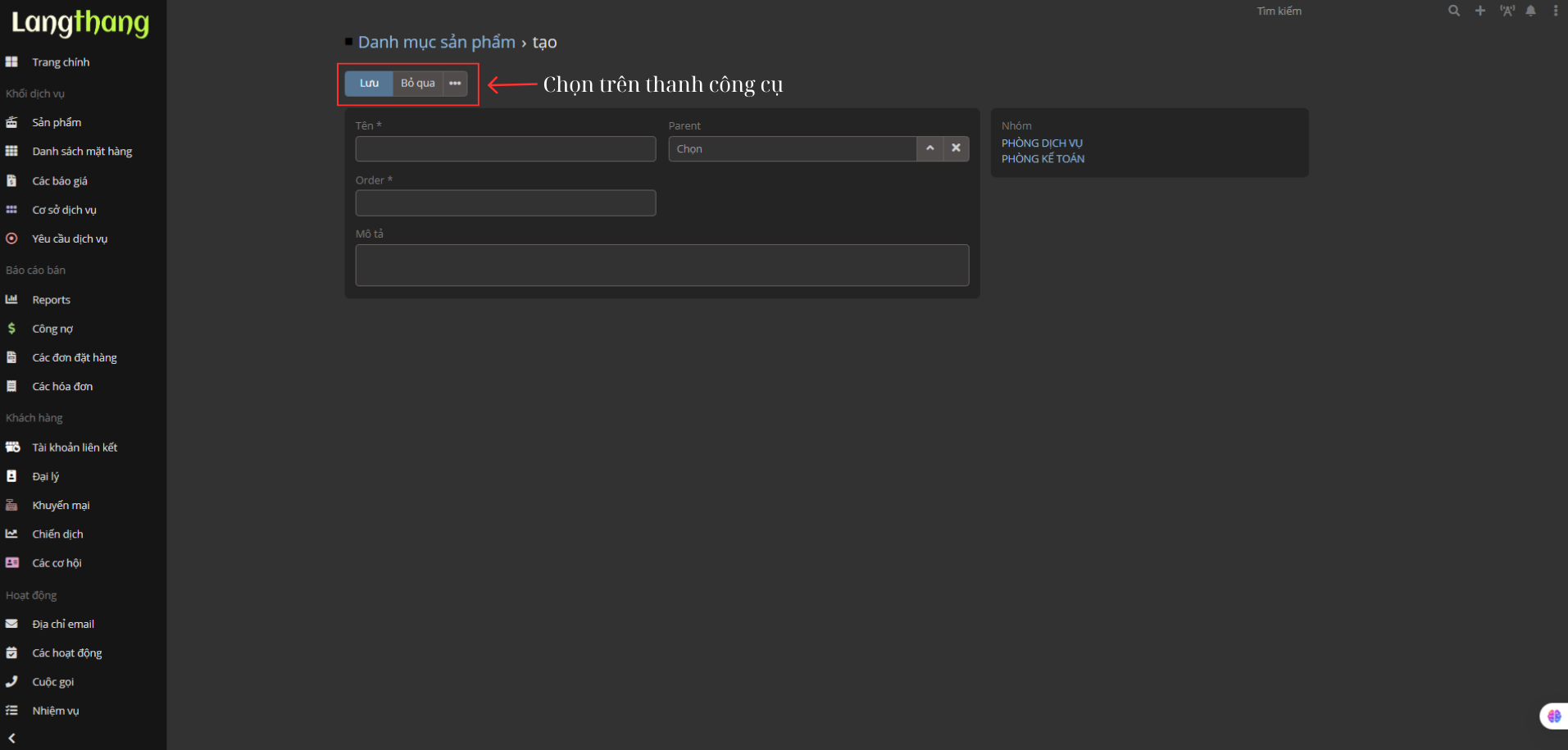Open the notifications bell icon
Screen dimensions: 1568x750
coord(1530,11)
